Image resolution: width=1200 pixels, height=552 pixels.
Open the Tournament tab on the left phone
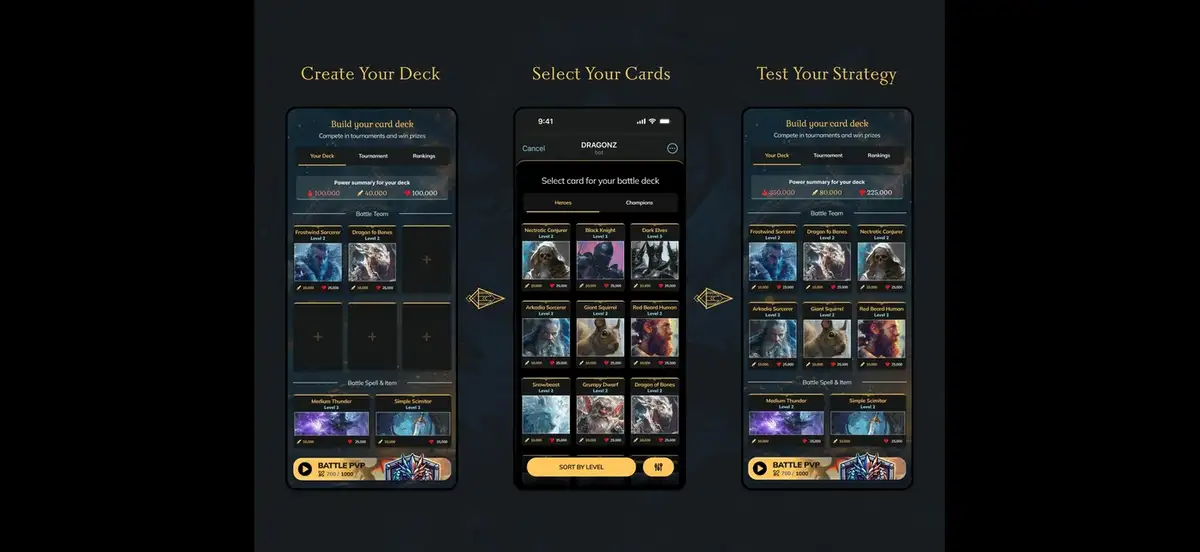[373, 156]
